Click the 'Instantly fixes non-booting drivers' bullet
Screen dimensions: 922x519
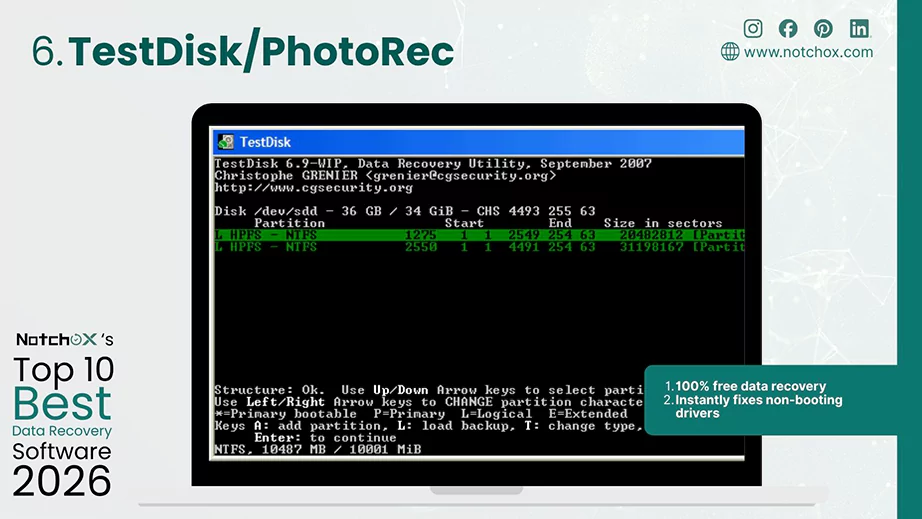click(x=759, y=406)
